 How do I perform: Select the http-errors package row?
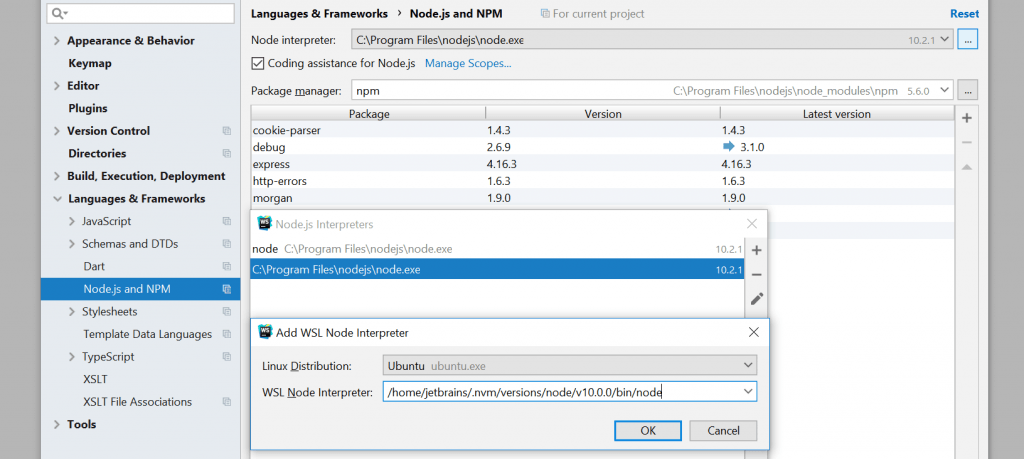pyautogui.click(x=603, y=181)
